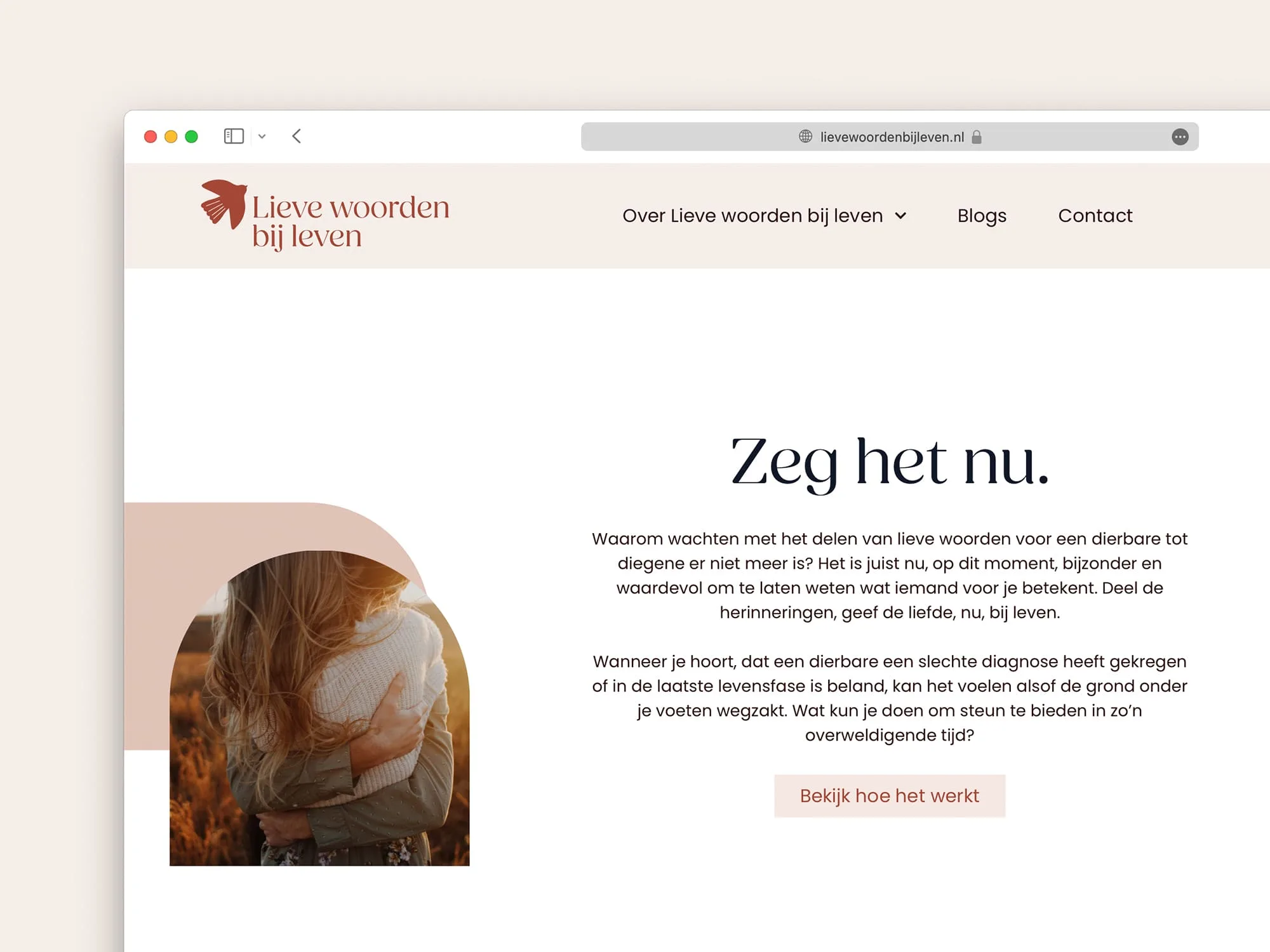
Task: Click the globe icon in address bar
Action: point(805,136)
